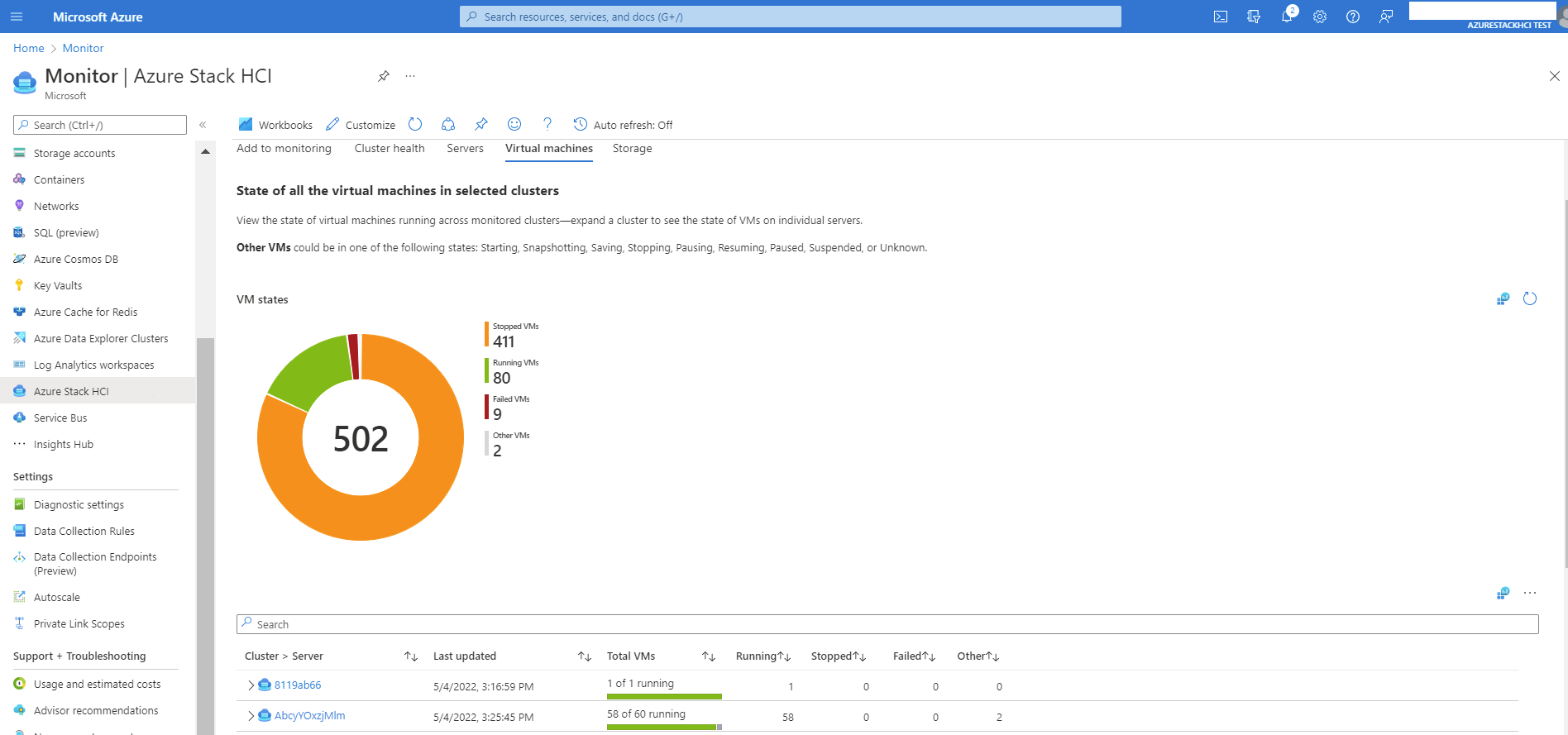The height and width of the screenshot is (735, 1568).
Task: Switch to the Storage tab
Action: click(633, 148)
